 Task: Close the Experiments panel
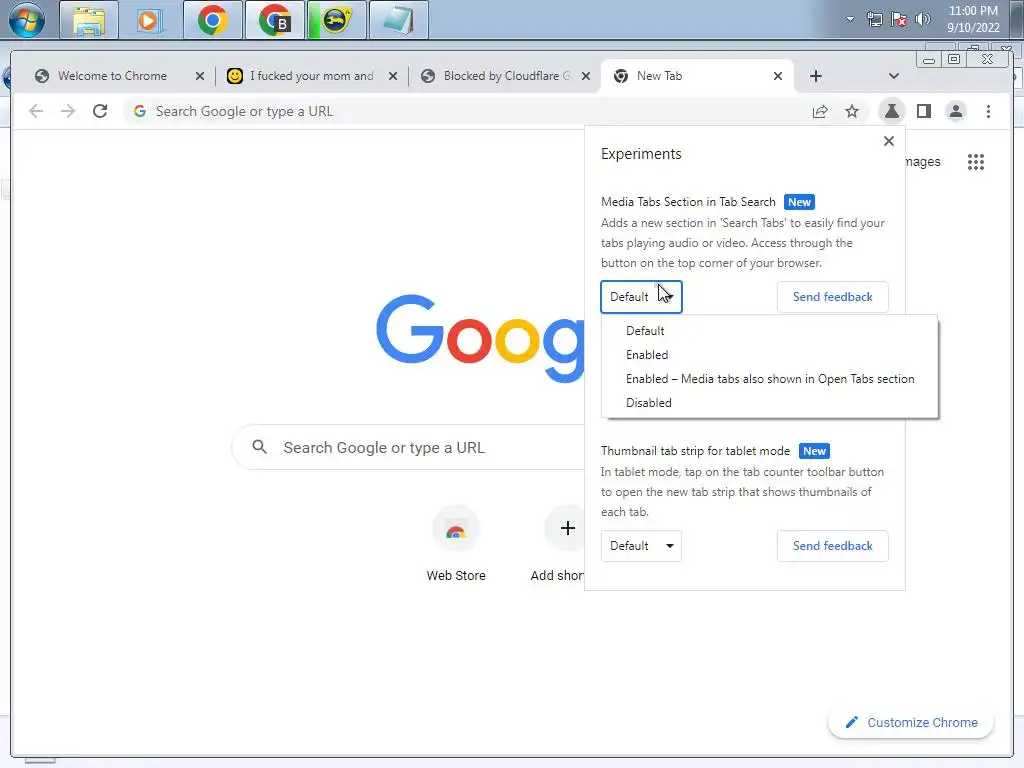click(888, 141)
